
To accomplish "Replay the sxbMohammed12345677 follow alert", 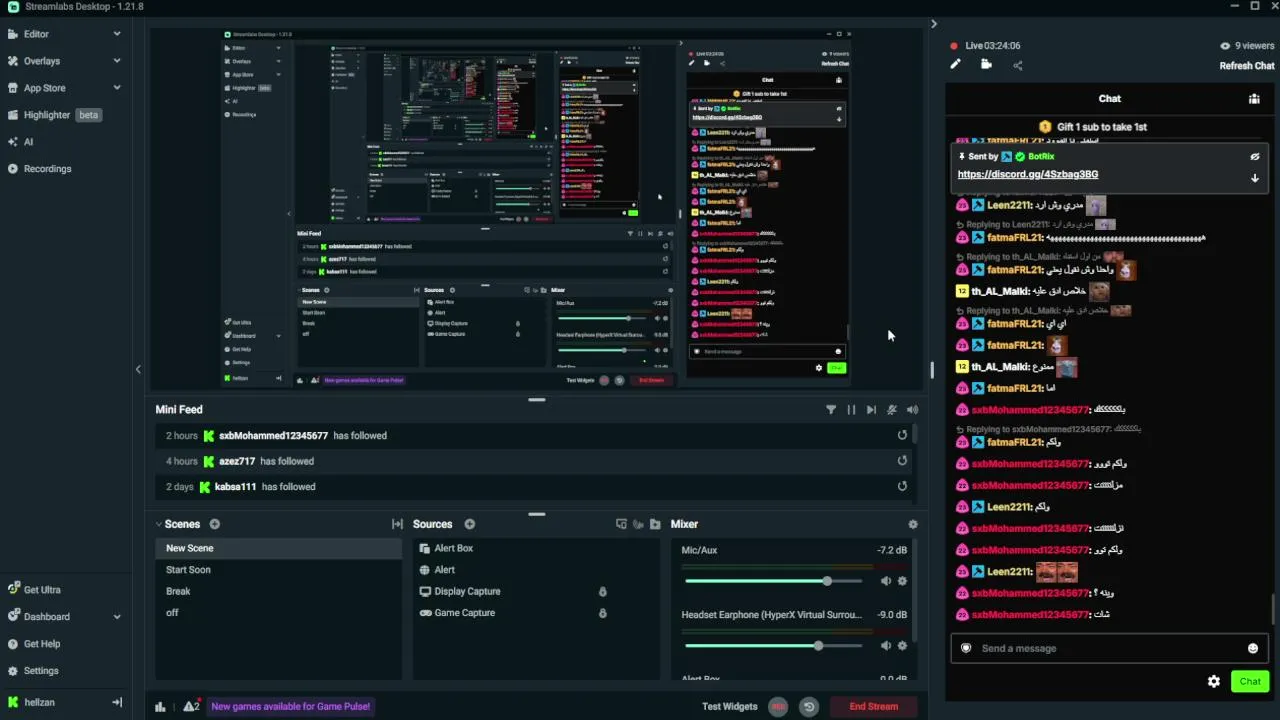I will point(902,435).
